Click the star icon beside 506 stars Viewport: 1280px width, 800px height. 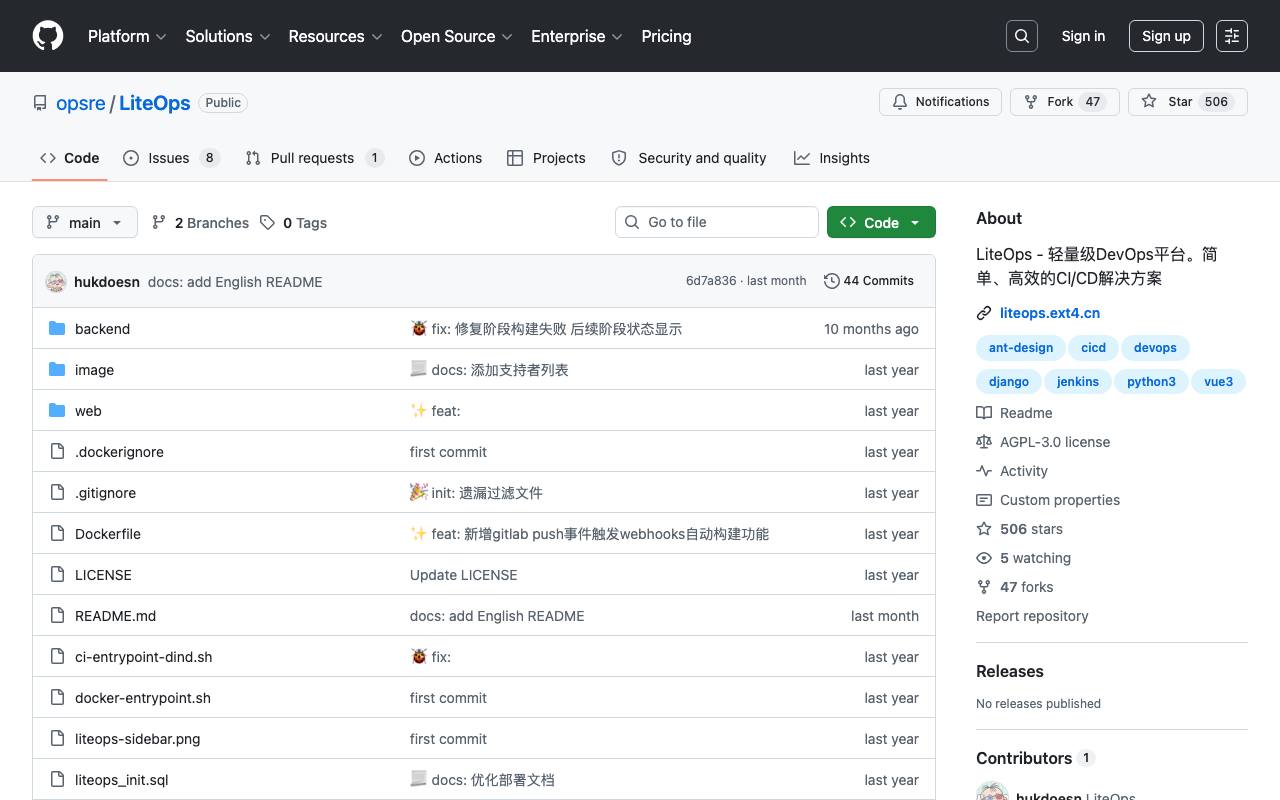(x=984, y=529)
